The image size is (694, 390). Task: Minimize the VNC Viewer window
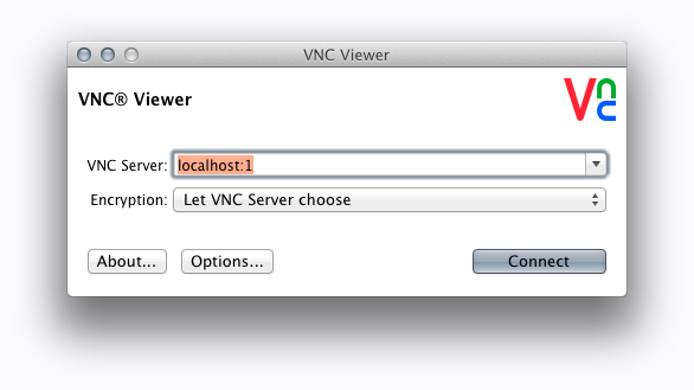[108, 55]
